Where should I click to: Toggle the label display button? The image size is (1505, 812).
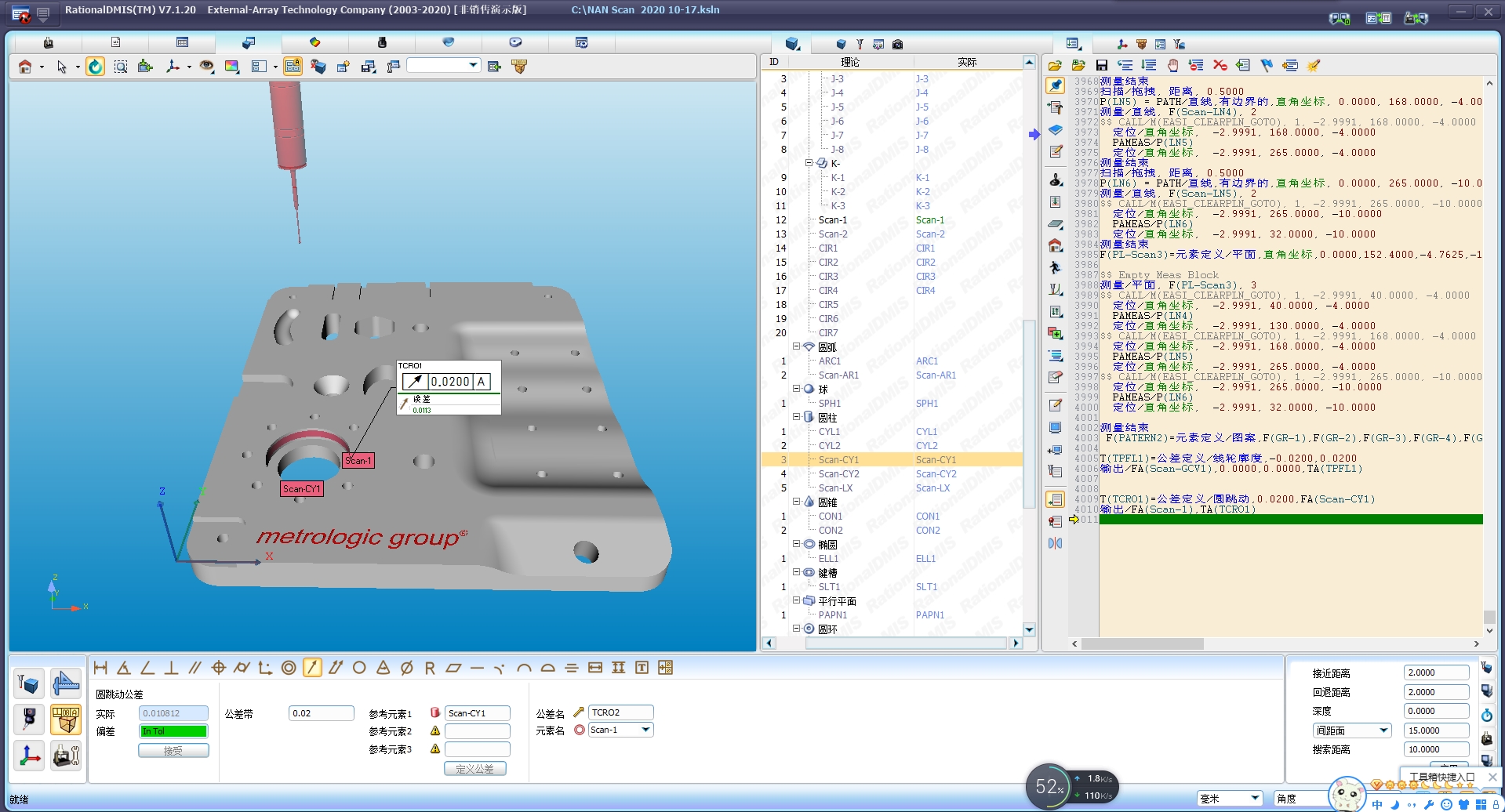(x=293, y=67)
